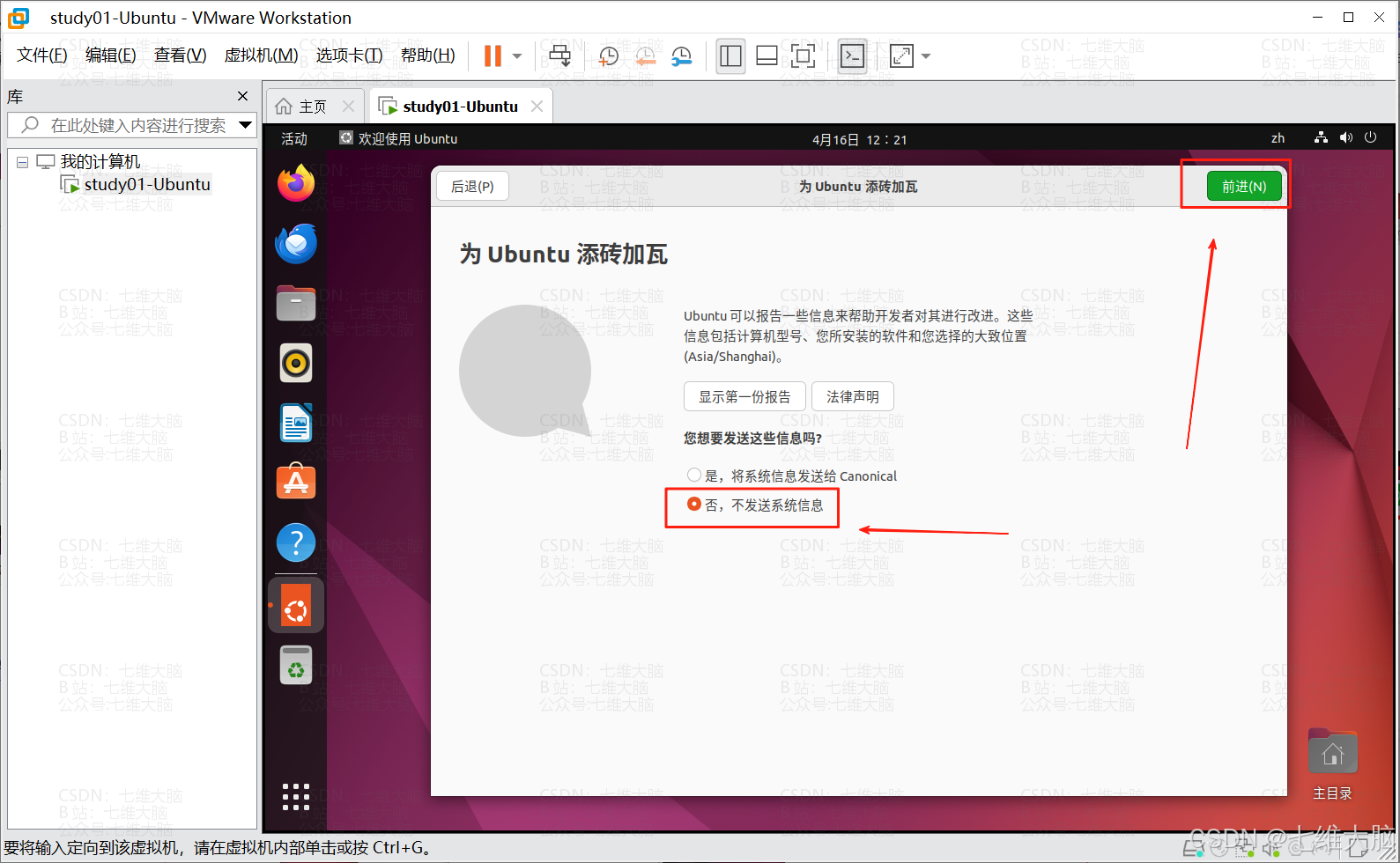Open the dropdown arrow next to the pause button
The width and height of the screenshot is (1400, 863).
[x=517, y=56]
